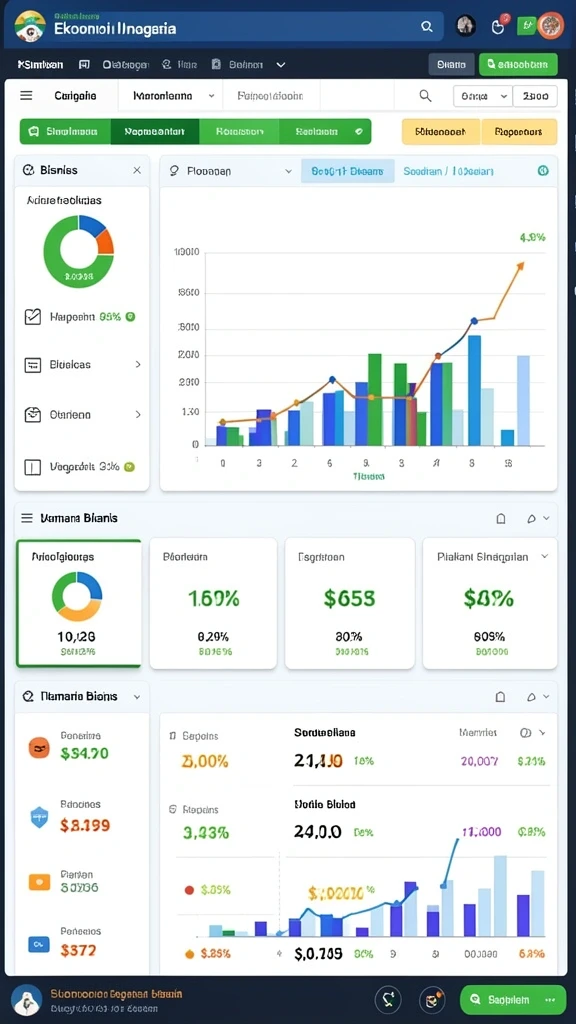Click the orange round icon beside $34.70
Image resolution: width=576 pixels, height=1024 pixels.
pos(39,748)
